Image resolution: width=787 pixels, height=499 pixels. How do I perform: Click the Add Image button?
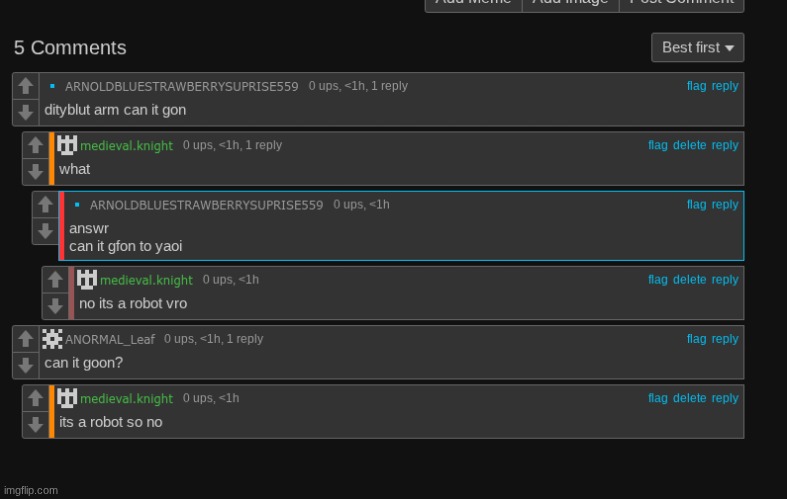pyautogui.click(x=570, y=1)
